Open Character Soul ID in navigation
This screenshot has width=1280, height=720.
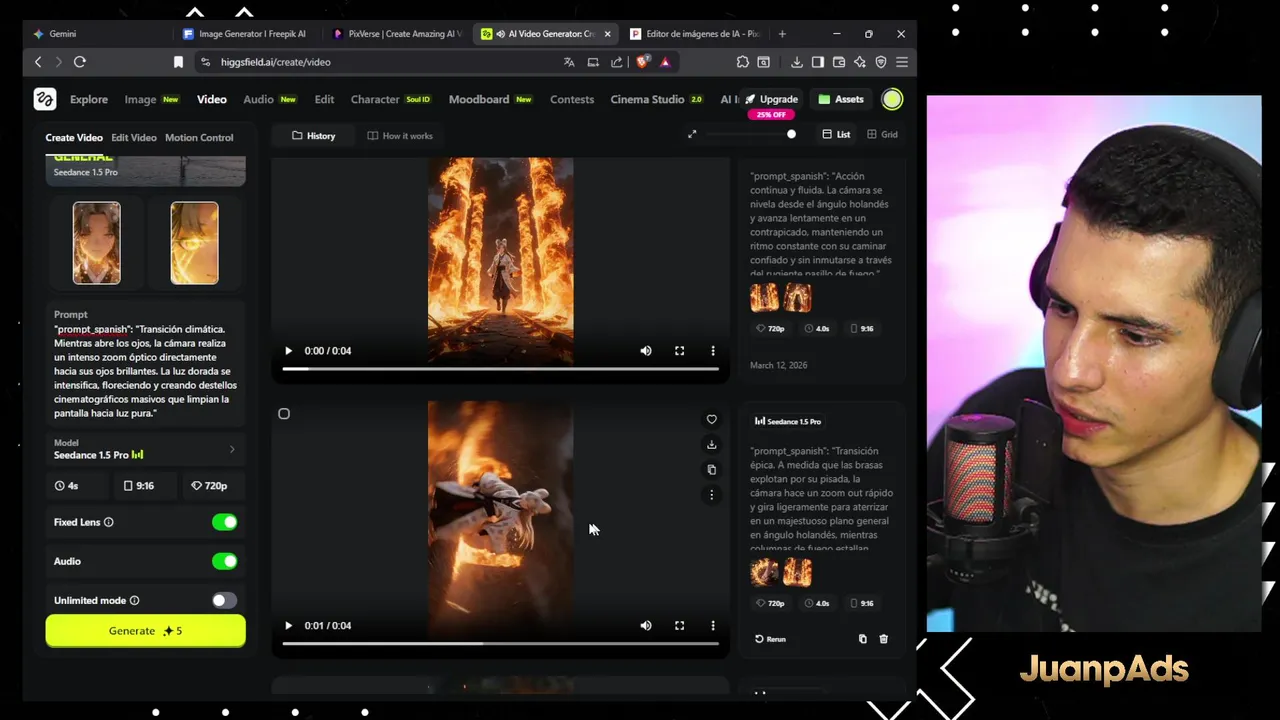coord(390,99)
